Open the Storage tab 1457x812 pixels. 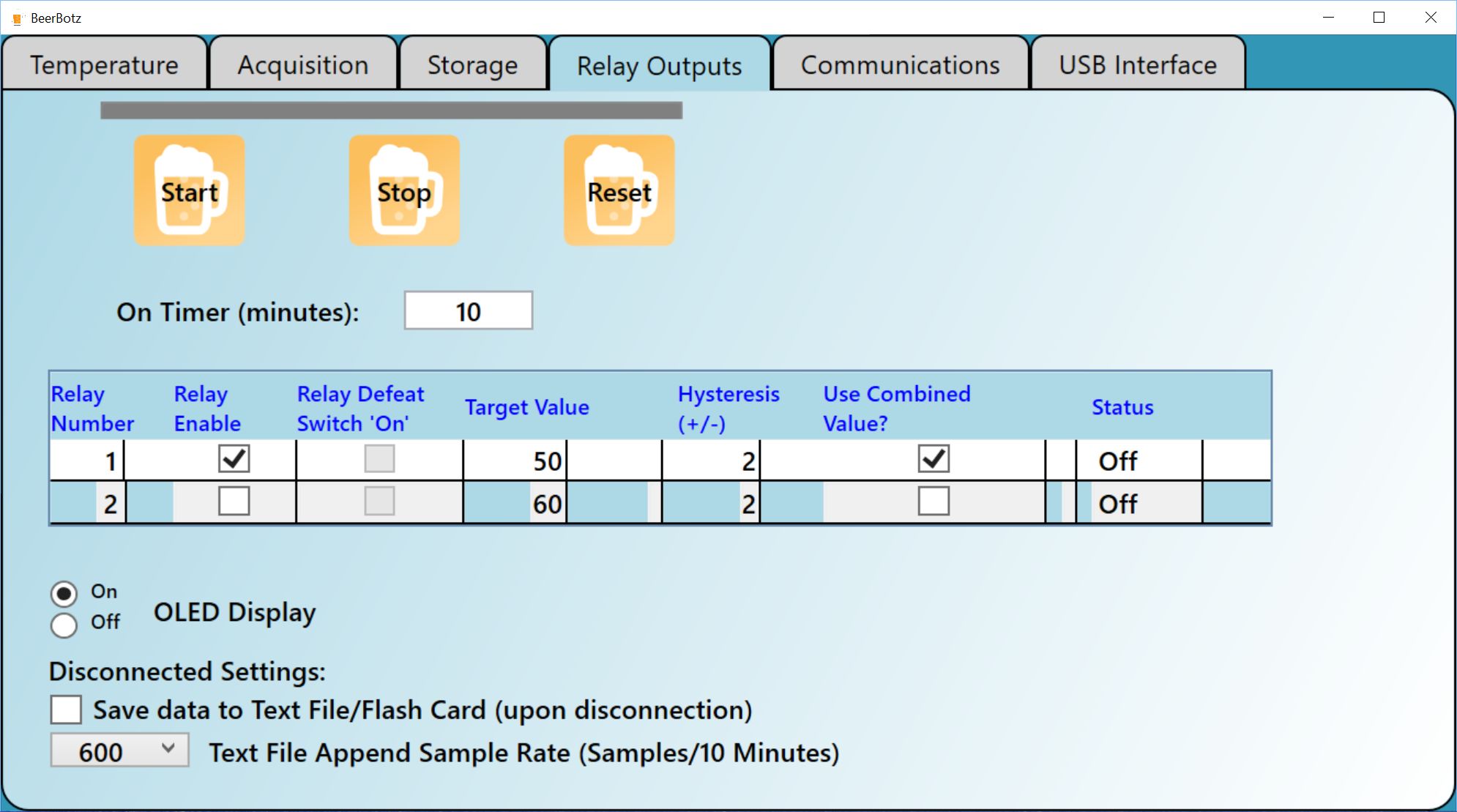pyautogui.click(x=473, y=64)
